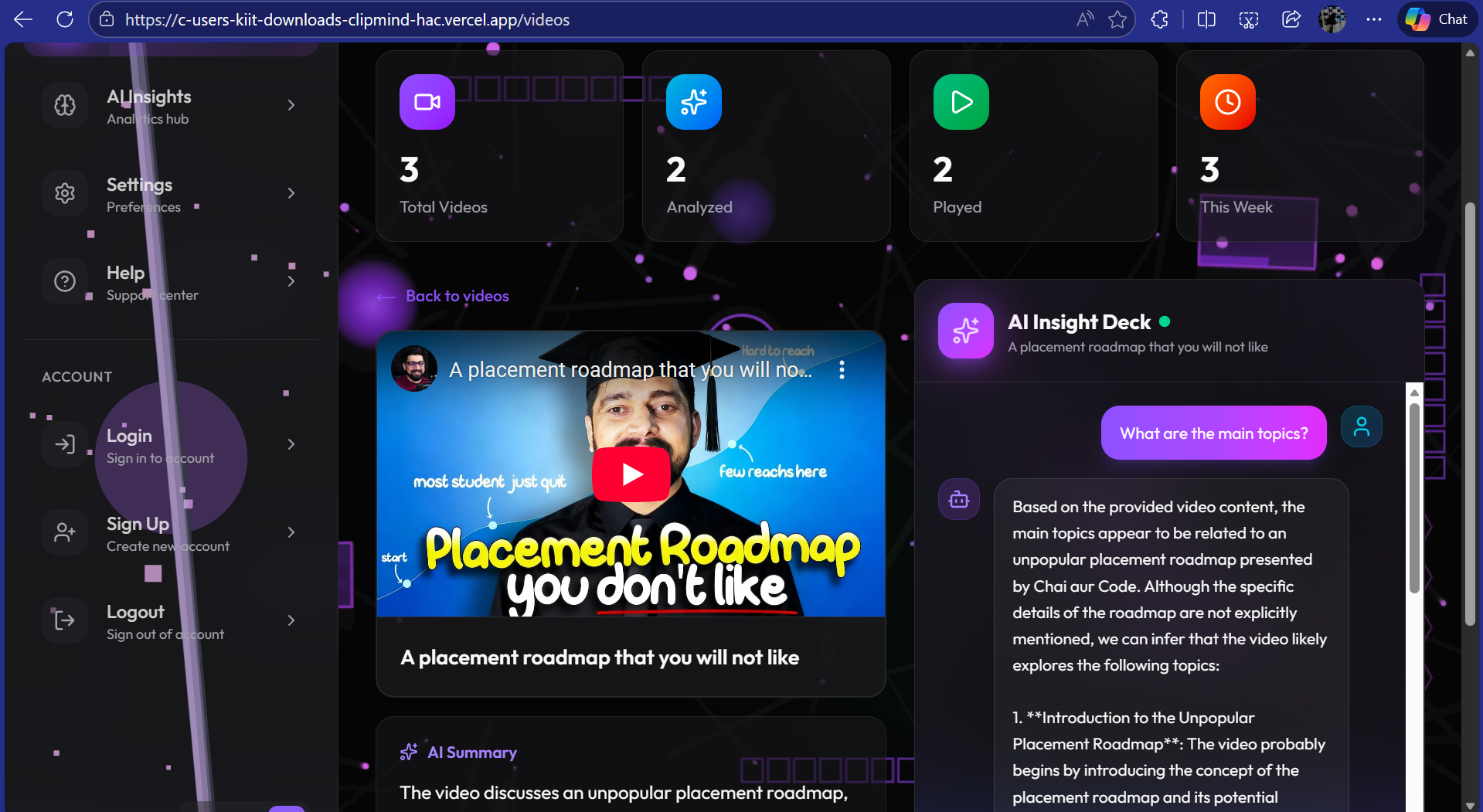1483x812 pixels.
Task: Click the orange clock icon on This Week card
Action: (x=1228, y=102)
